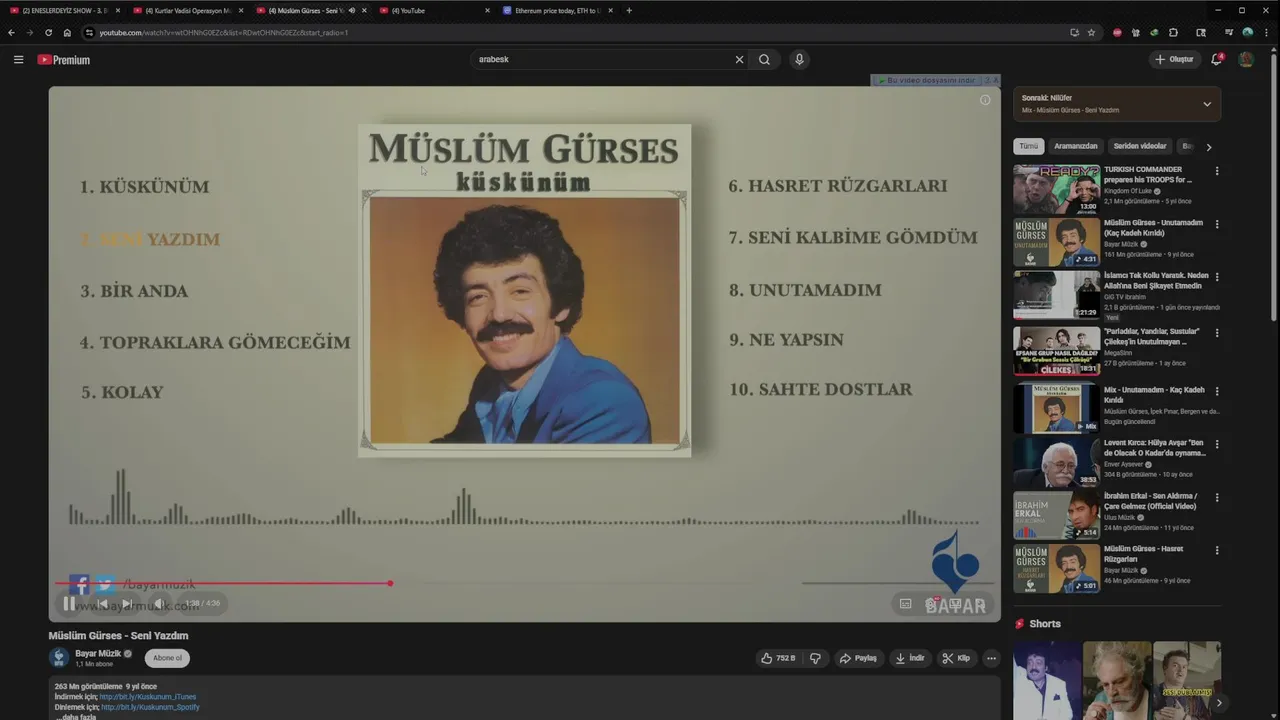Open player settings gear
This screenshot has height=720, width=1280.
pyautogui.click(x=932, y=603)
